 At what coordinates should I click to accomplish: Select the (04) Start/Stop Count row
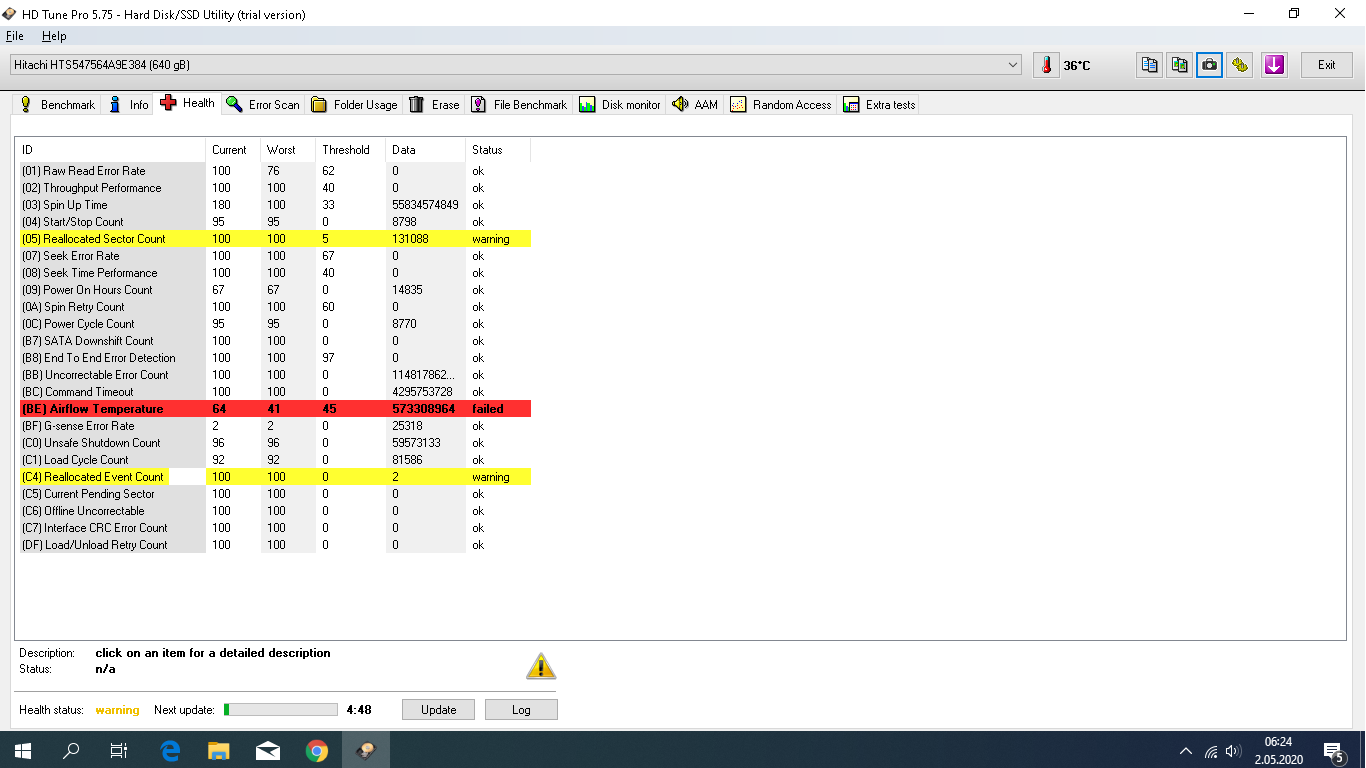click(x=275, y=222)
